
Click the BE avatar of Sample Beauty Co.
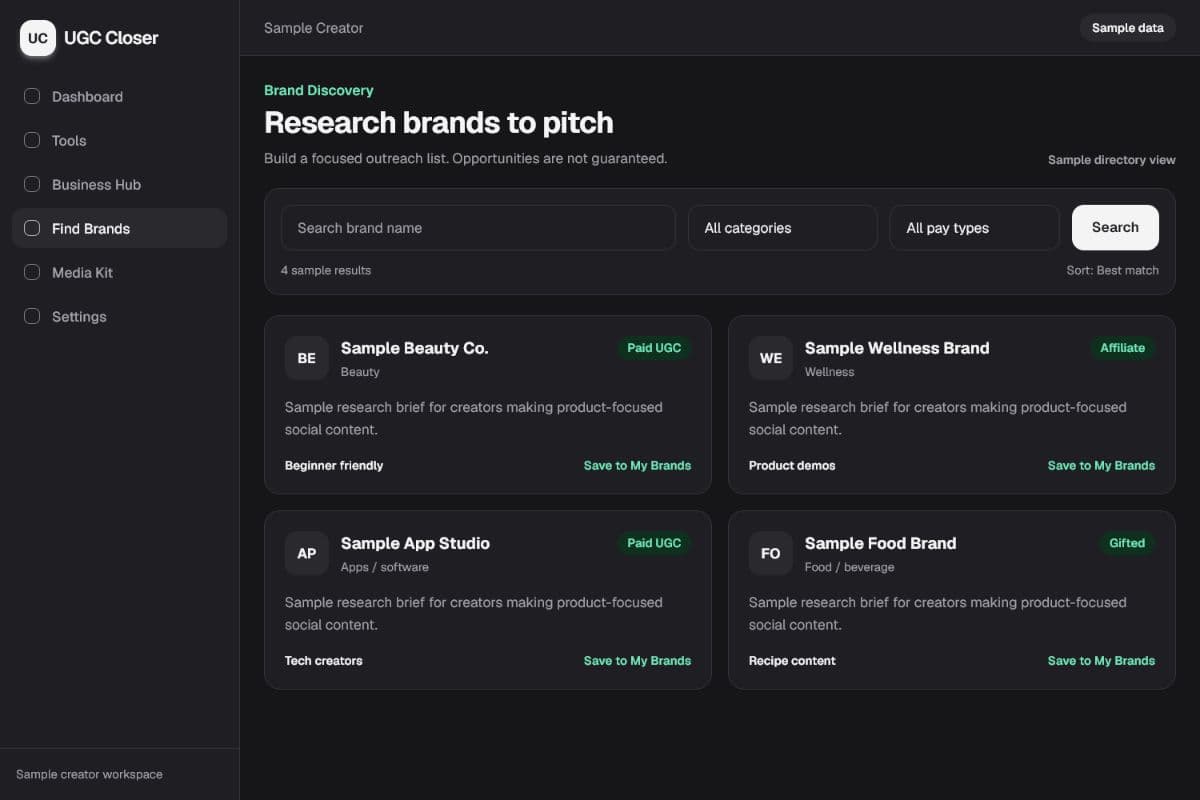[x=307, y=358]
